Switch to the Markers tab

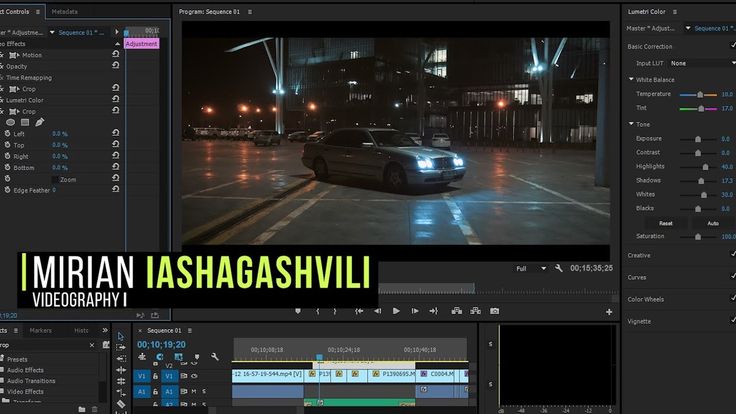pyautogui.click(x=41, y=330)
